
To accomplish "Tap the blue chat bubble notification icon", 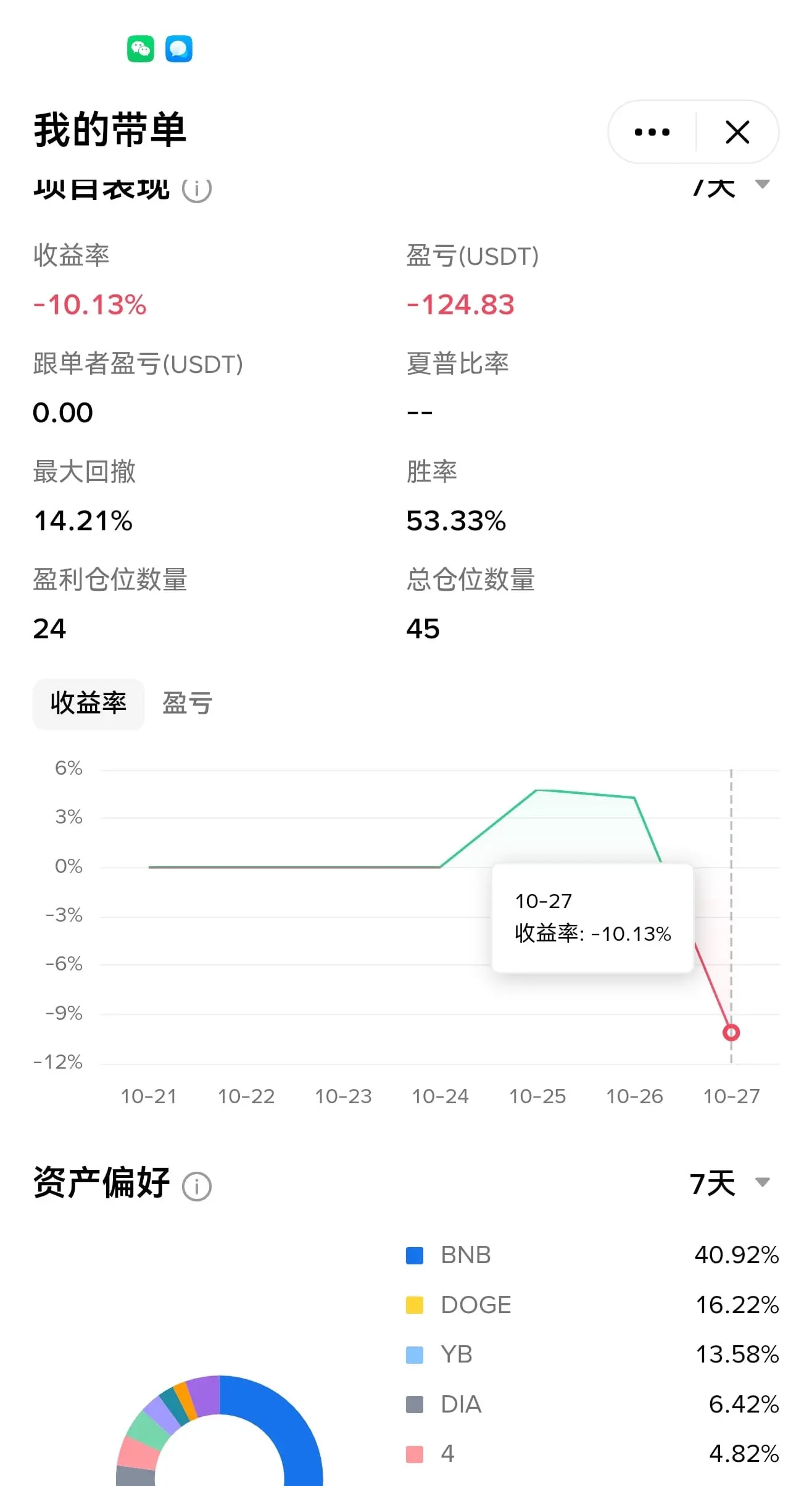I will coord(179,49).
